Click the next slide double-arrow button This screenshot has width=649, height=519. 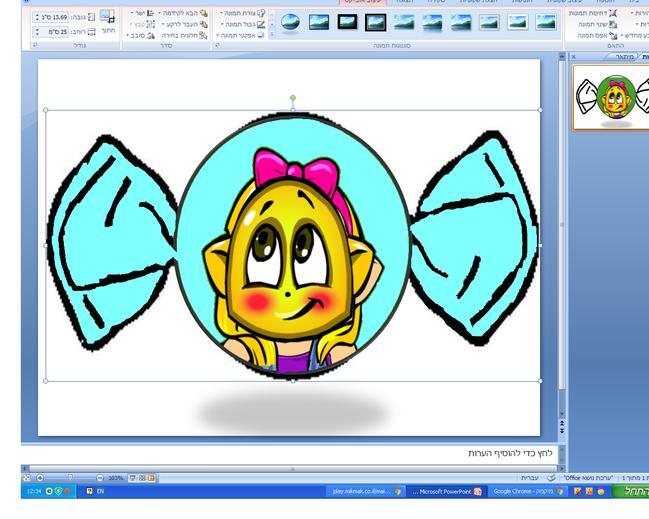(x=562, y=431)
